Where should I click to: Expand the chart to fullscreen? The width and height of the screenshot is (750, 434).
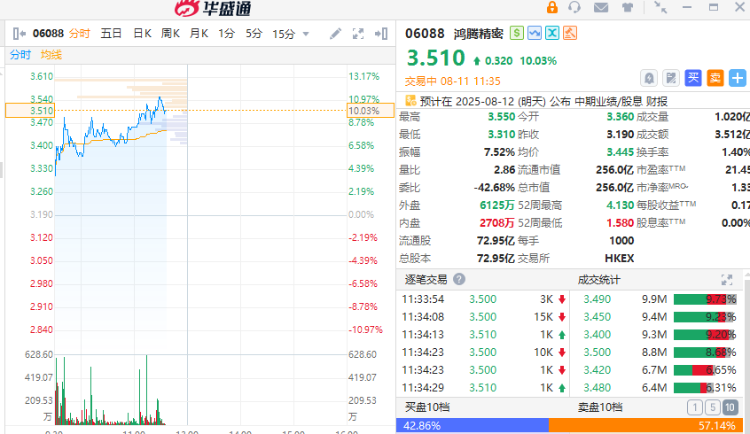[356, 34]
